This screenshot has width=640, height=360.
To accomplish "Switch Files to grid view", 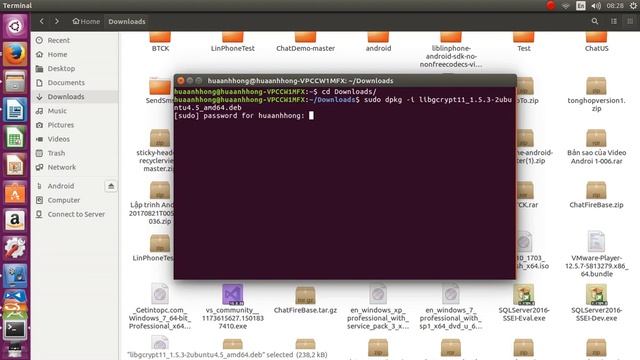I will (x=630, y=21).
